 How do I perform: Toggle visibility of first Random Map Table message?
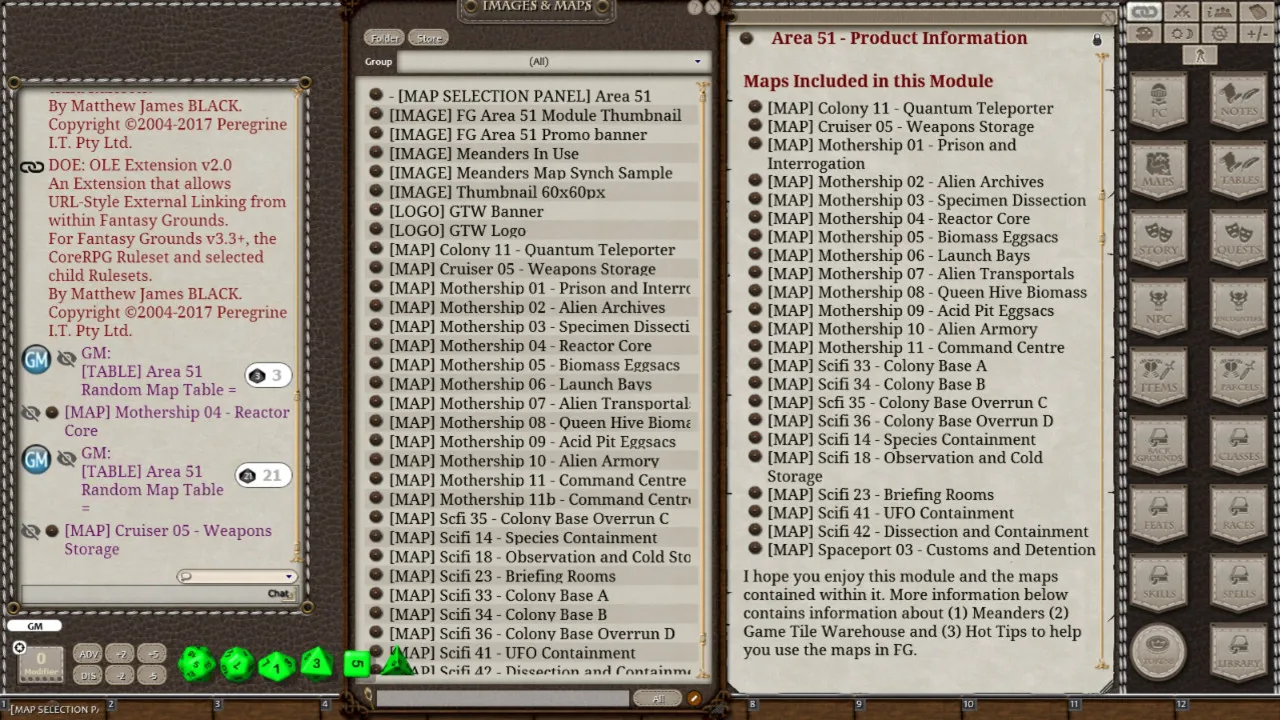(67, 358)
